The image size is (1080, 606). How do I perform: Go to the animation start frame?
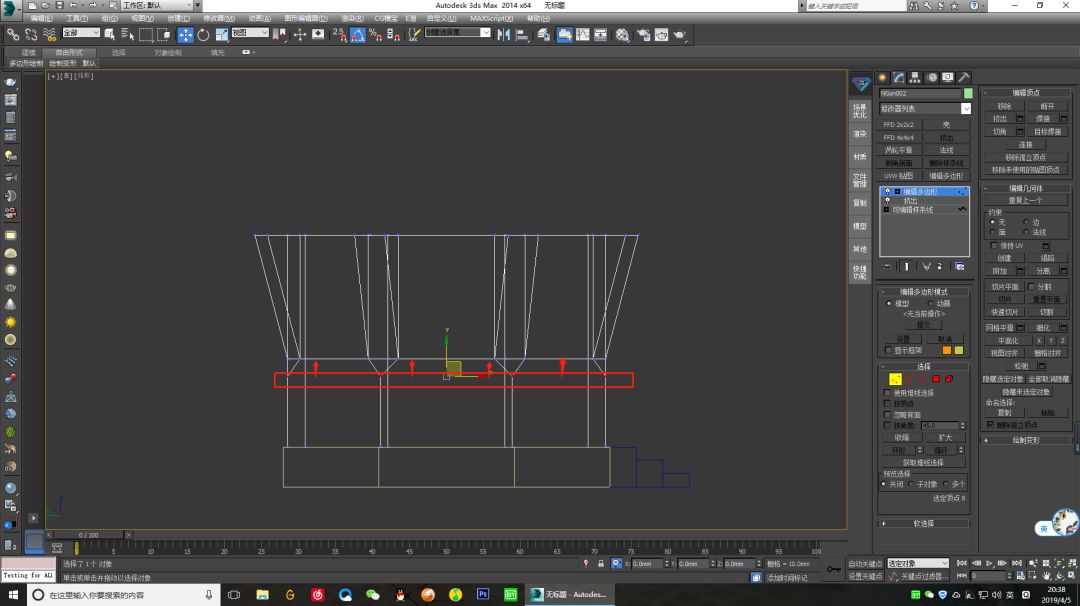962,563
